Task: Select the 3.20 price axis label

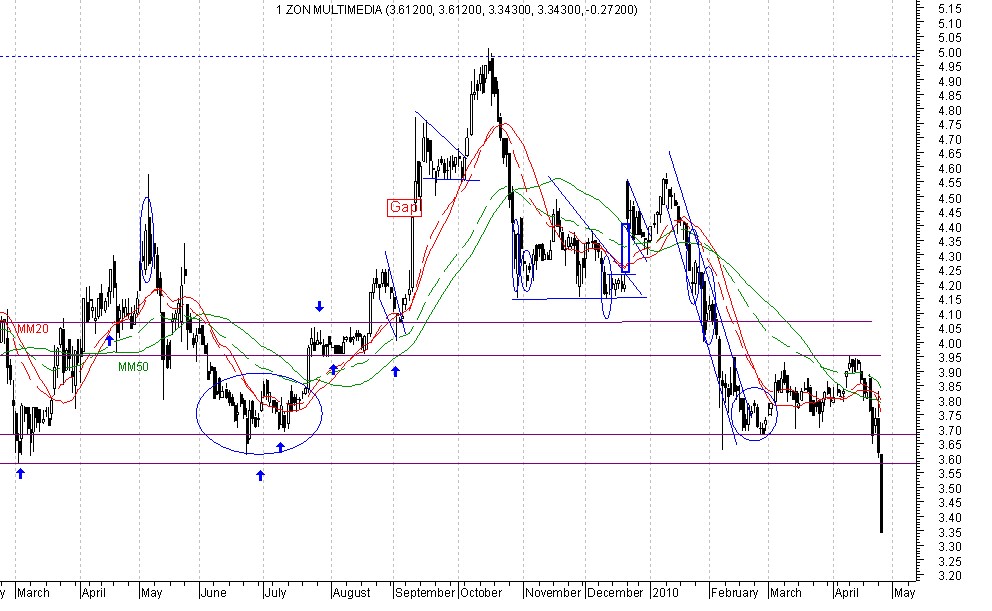Action: click(x=951, y=576)
